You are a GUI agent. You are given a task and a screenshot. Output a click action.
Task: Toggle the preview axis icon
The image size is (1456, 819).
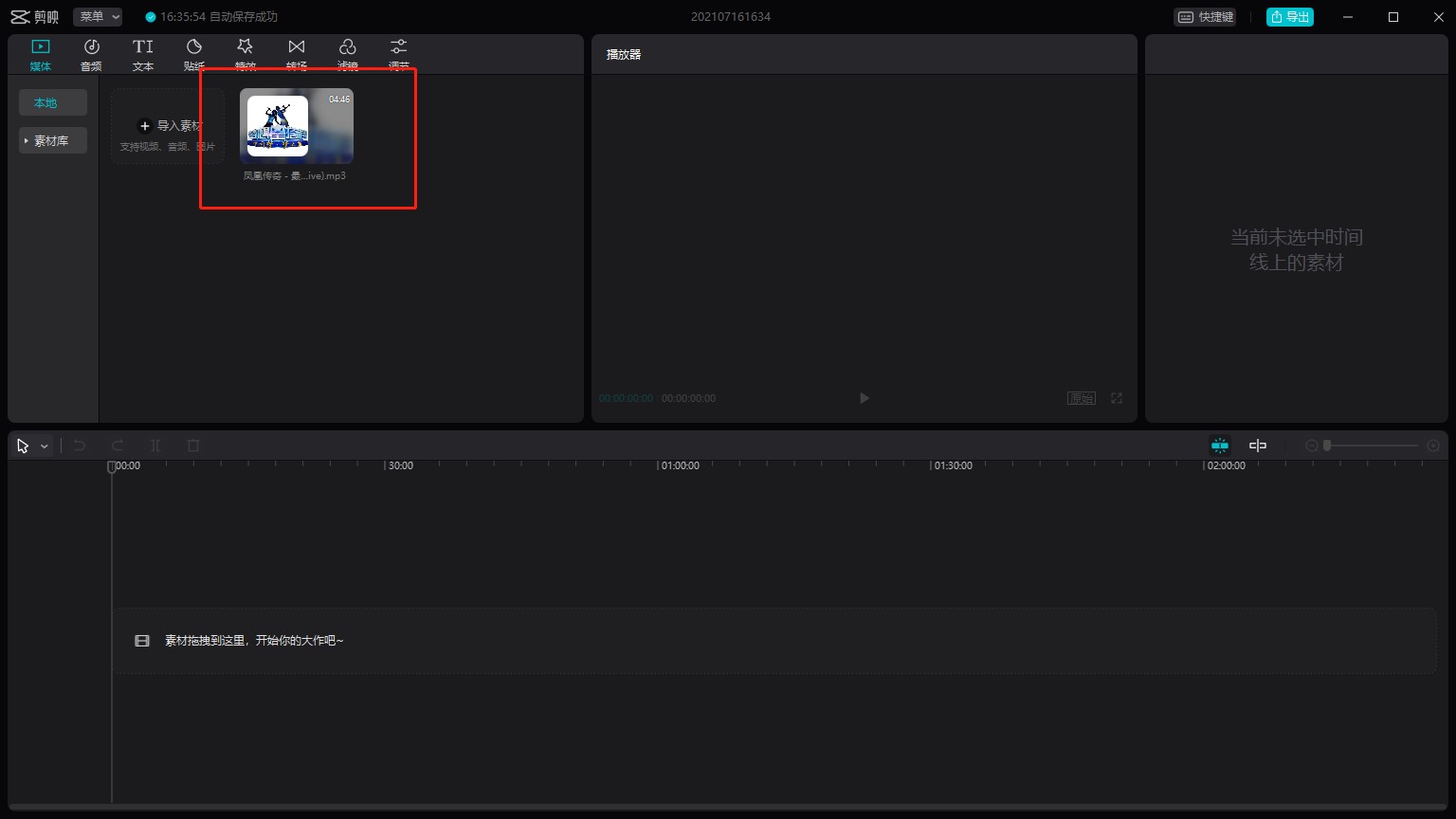pyautogui.click(x=1258, y=446)
